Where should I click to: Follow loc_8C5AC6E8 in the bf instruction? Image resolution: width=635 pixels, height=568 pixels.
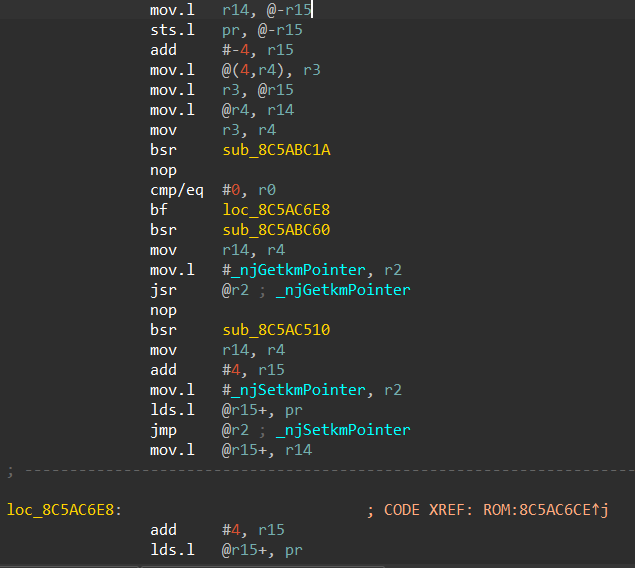tap(276, 210)
